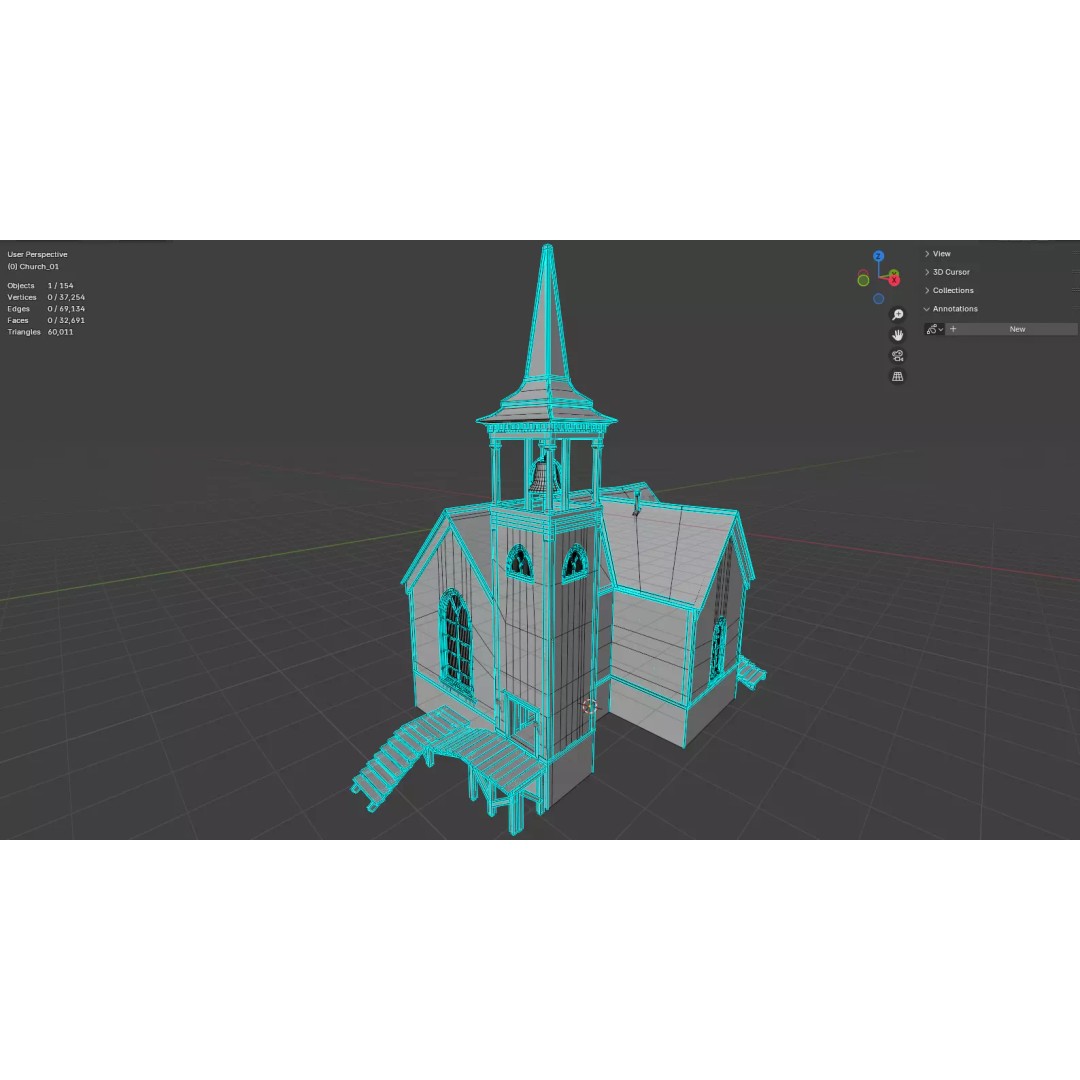Open the annotation tool dropdown arrow
The height and width of the screenshot is (1080, 1080).
941,329
